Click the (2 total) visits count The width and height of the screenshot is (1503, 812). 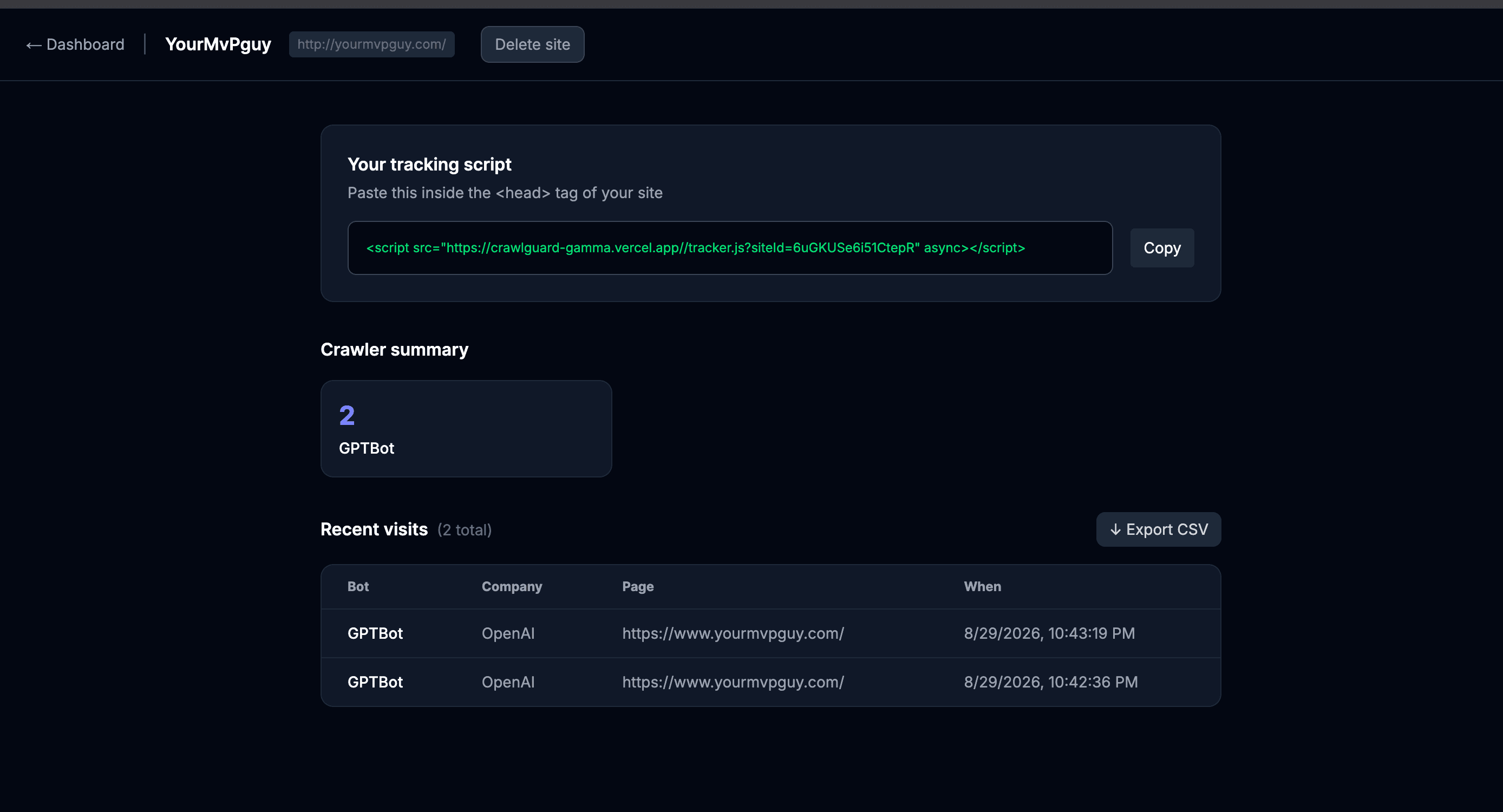(x=465, y=529)
